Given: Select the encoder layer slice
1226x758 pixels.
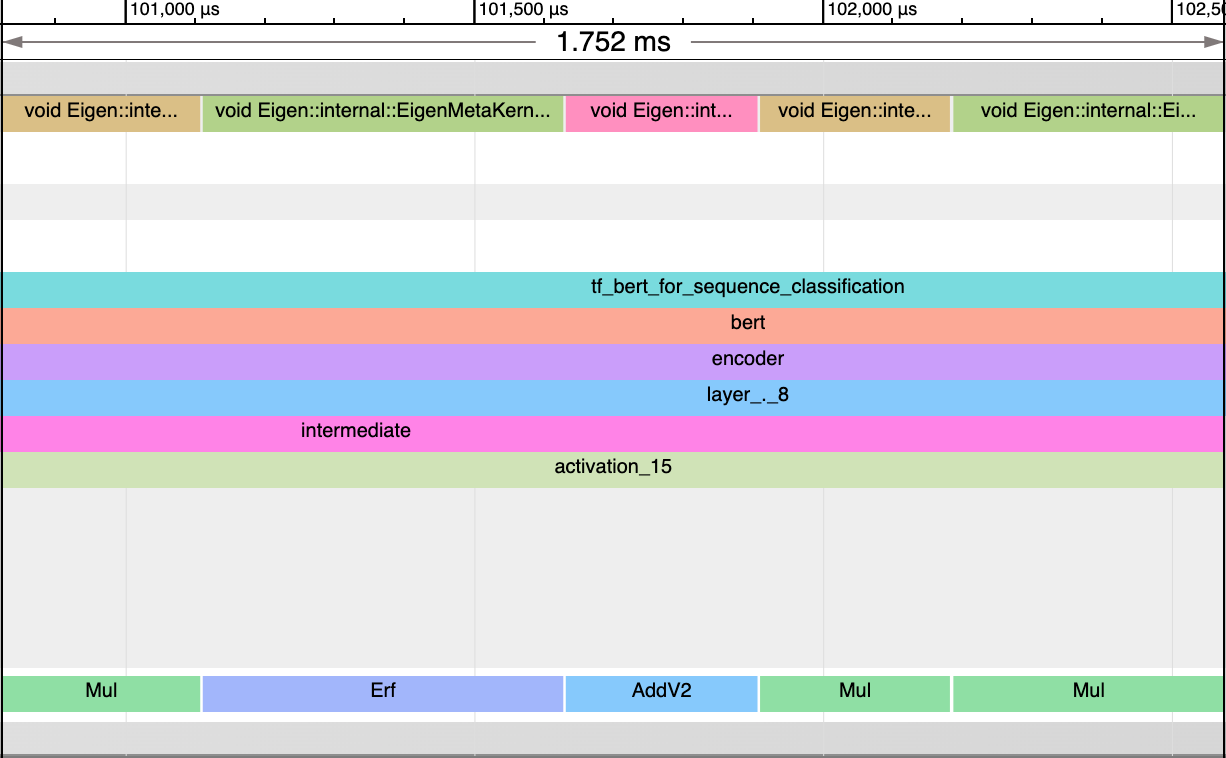Looking at the screenshot, I should 613,362.
